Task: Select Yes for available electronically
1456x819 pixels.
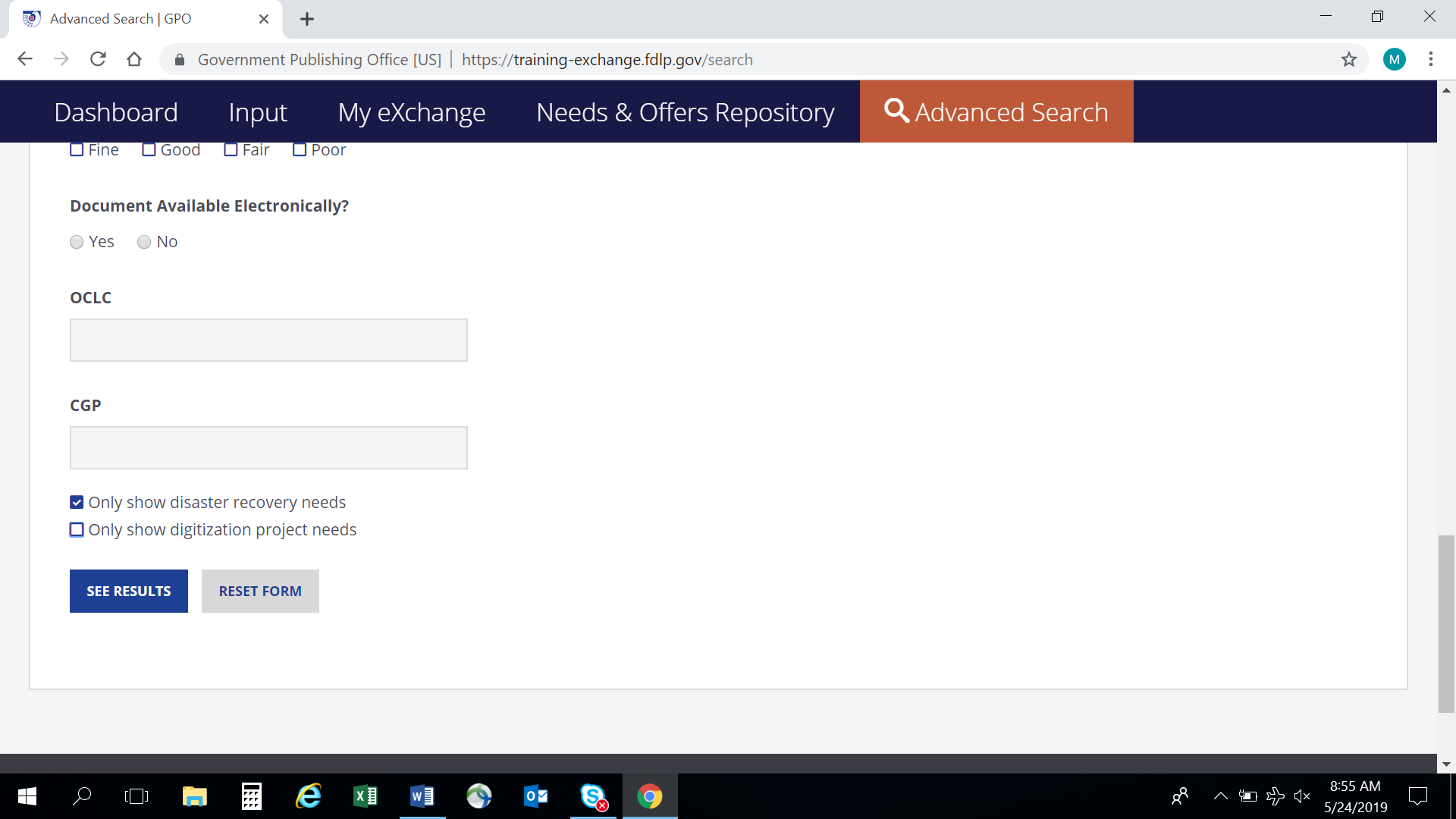Action: click(77, 242)
